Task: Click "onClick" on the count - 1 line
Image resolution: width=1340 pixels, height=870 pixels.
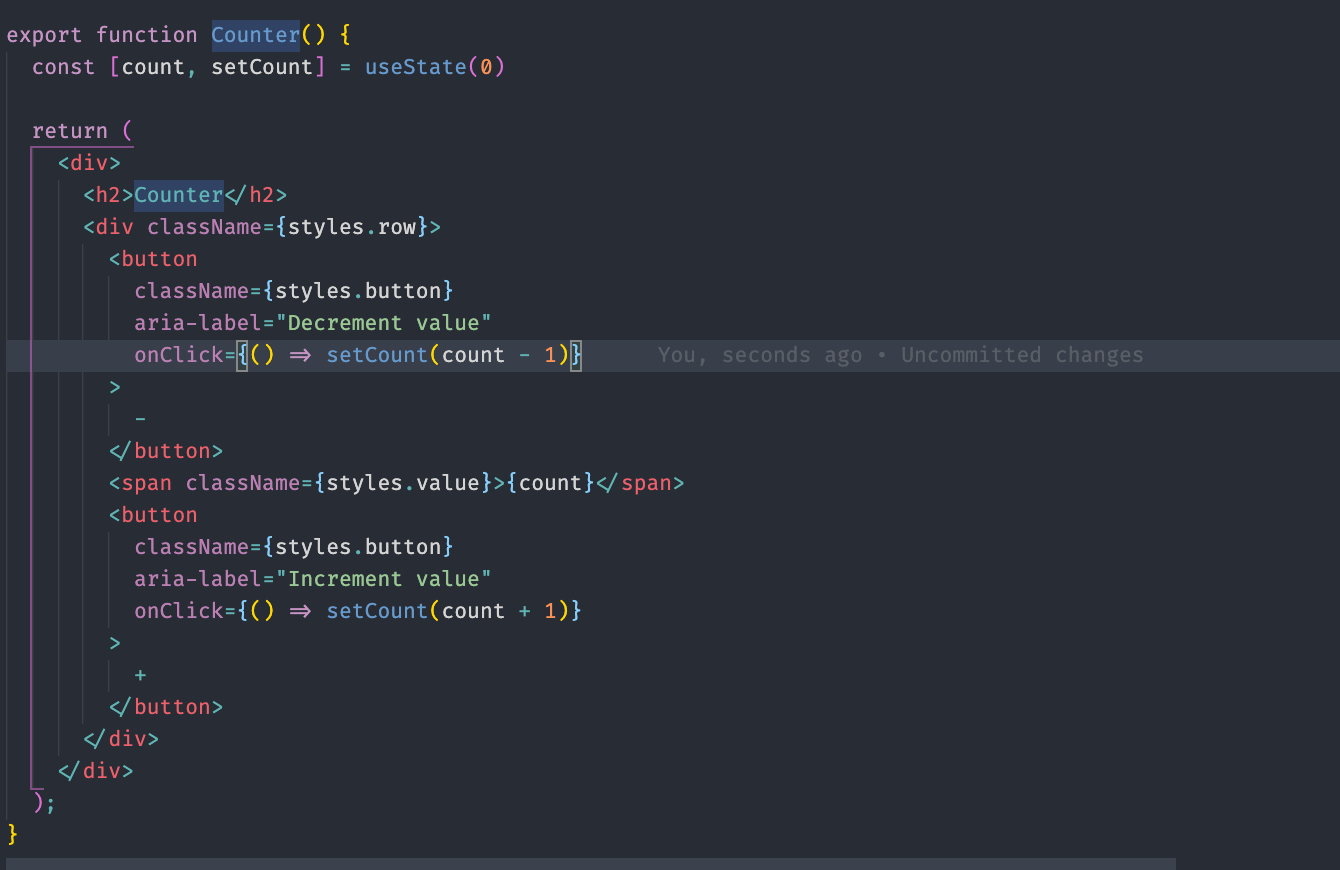Action: click(179, 355)
